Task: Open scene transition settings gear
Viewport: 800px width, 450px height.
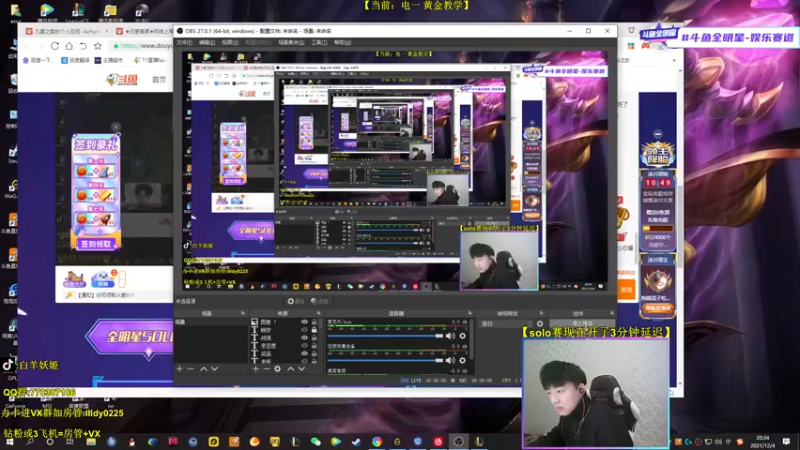Action: click(540, 323)
